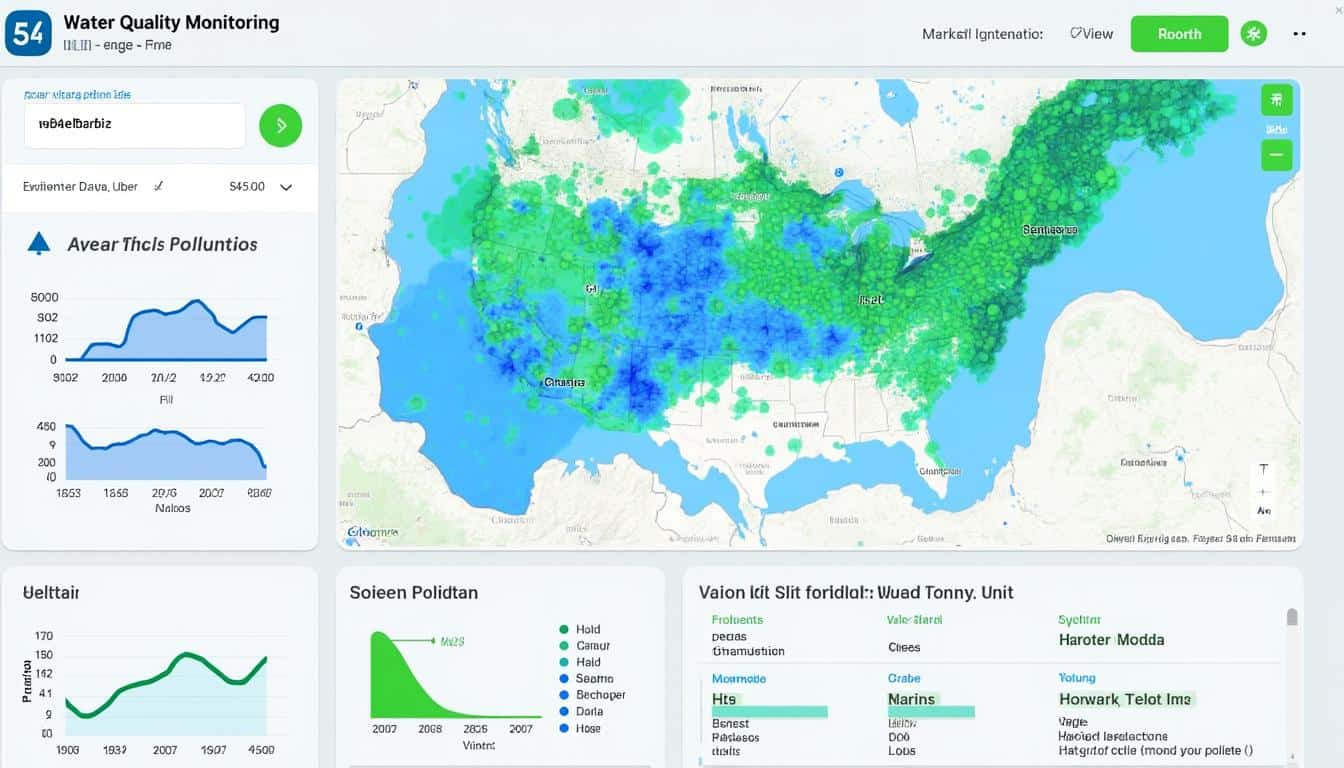Click the highlighted green bar under Marins
The width and height of the screenshot is (1344, 768).
pos(930,712)
